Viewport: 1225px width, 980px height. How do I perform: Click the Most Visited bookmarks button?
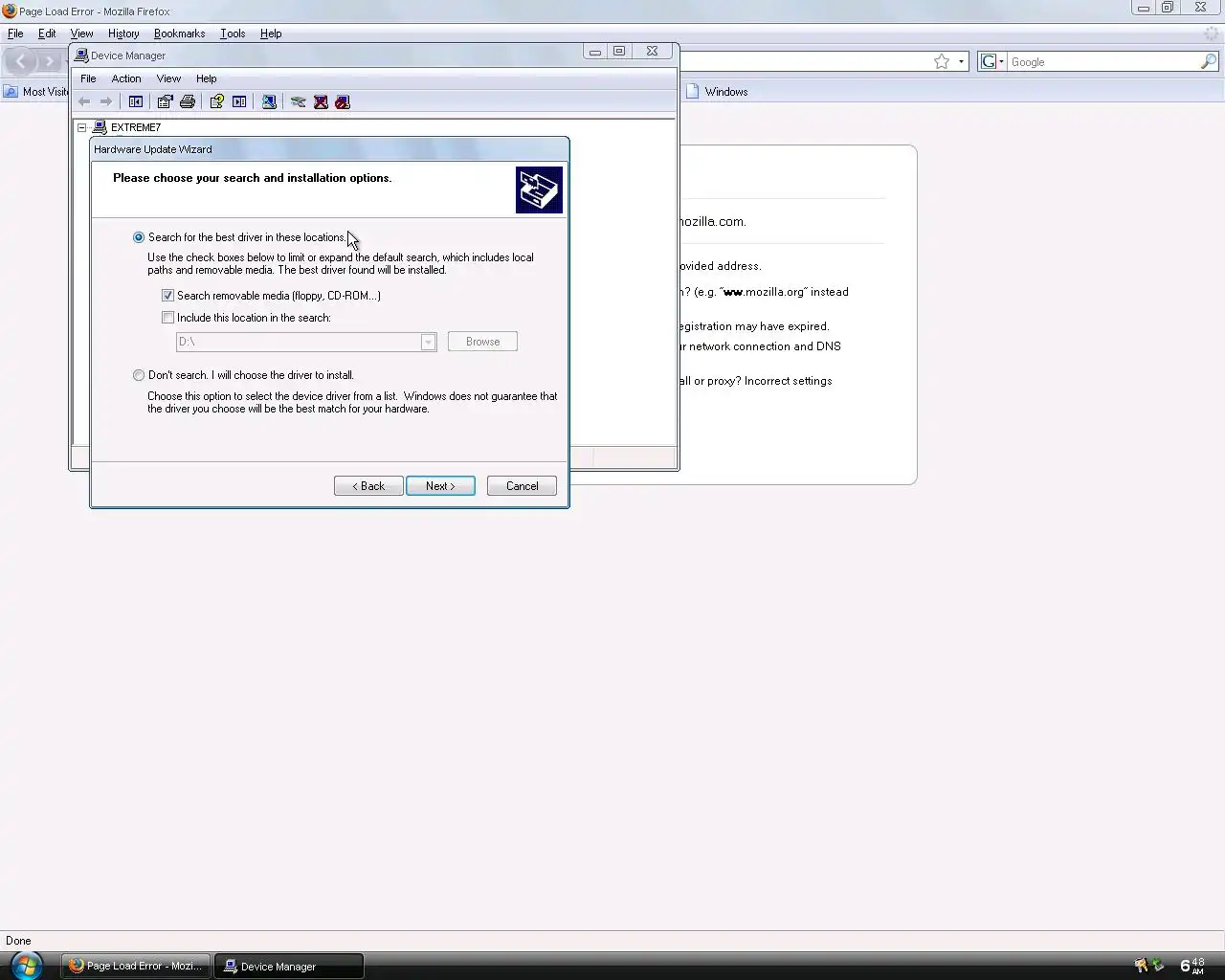36,92
